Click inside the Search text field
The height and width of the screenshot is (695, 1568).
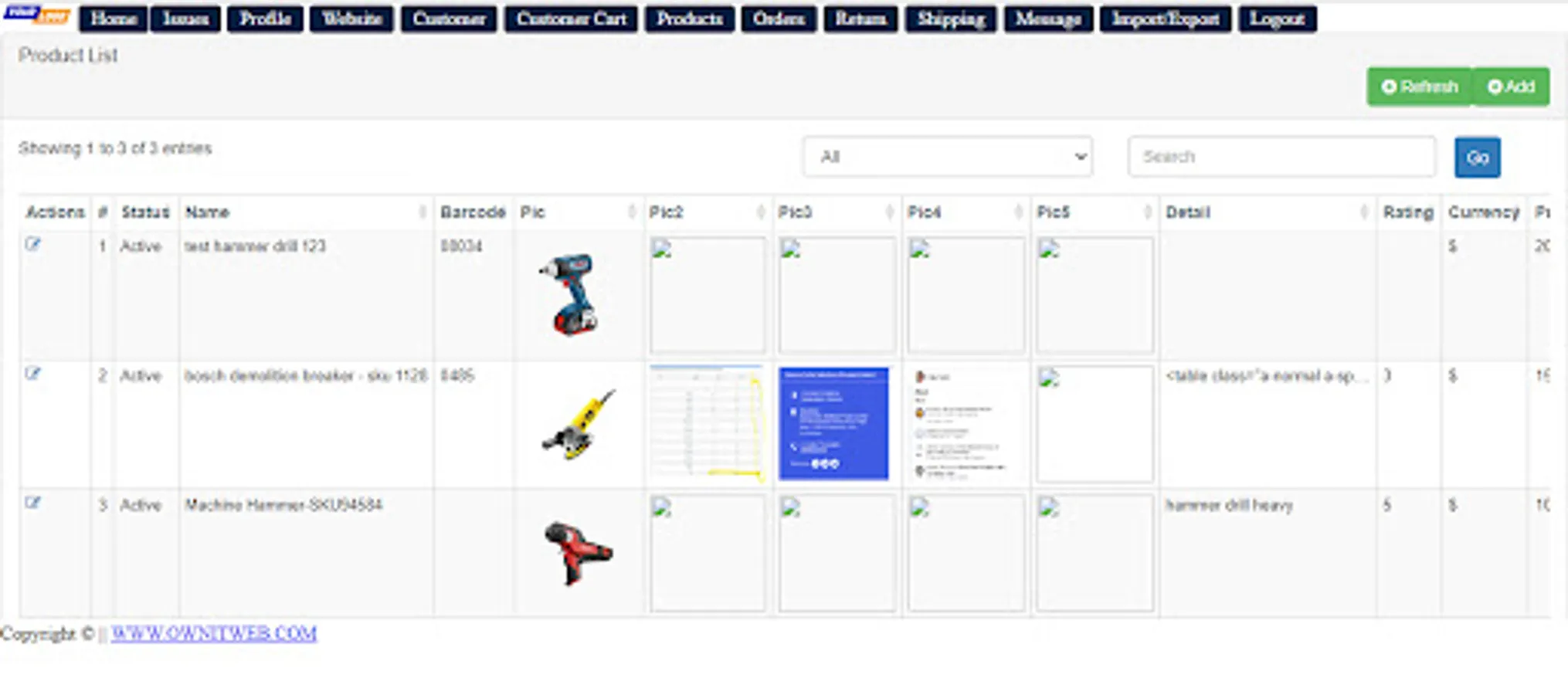(x=1282, y=157)
